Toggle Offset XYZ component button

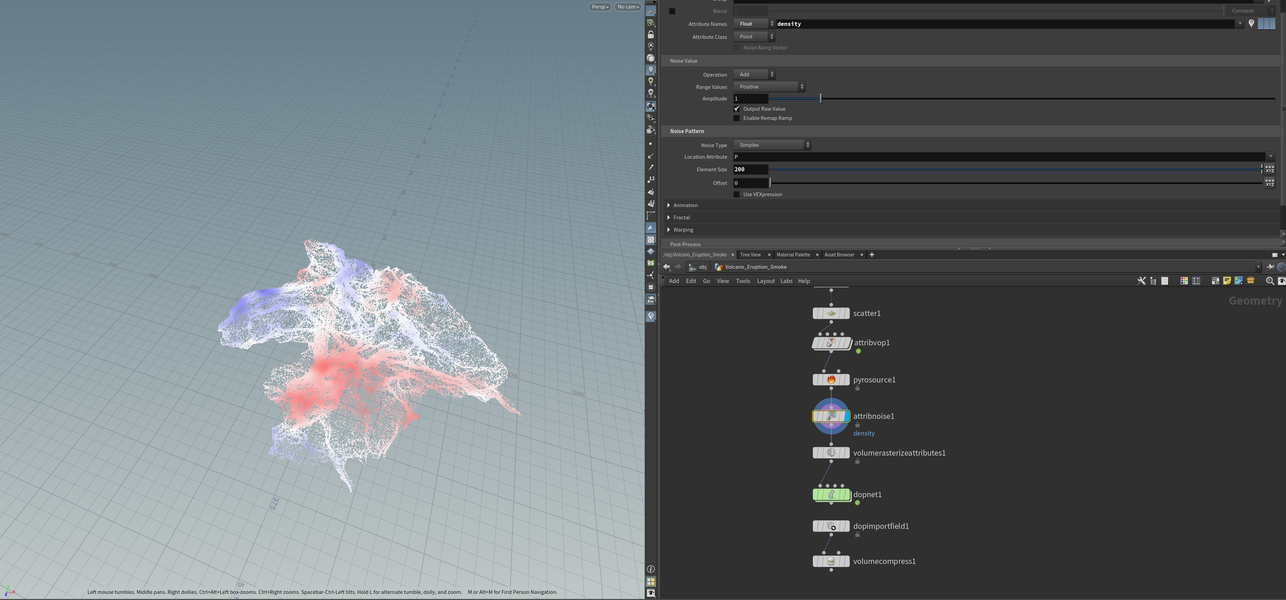1269,183
